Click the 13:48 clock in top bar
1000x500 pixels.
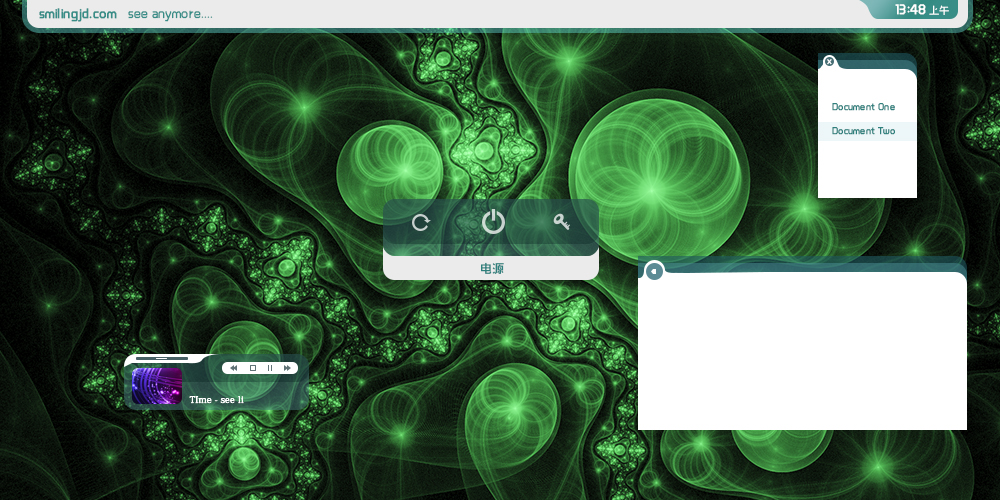click(x=910, y=10)
